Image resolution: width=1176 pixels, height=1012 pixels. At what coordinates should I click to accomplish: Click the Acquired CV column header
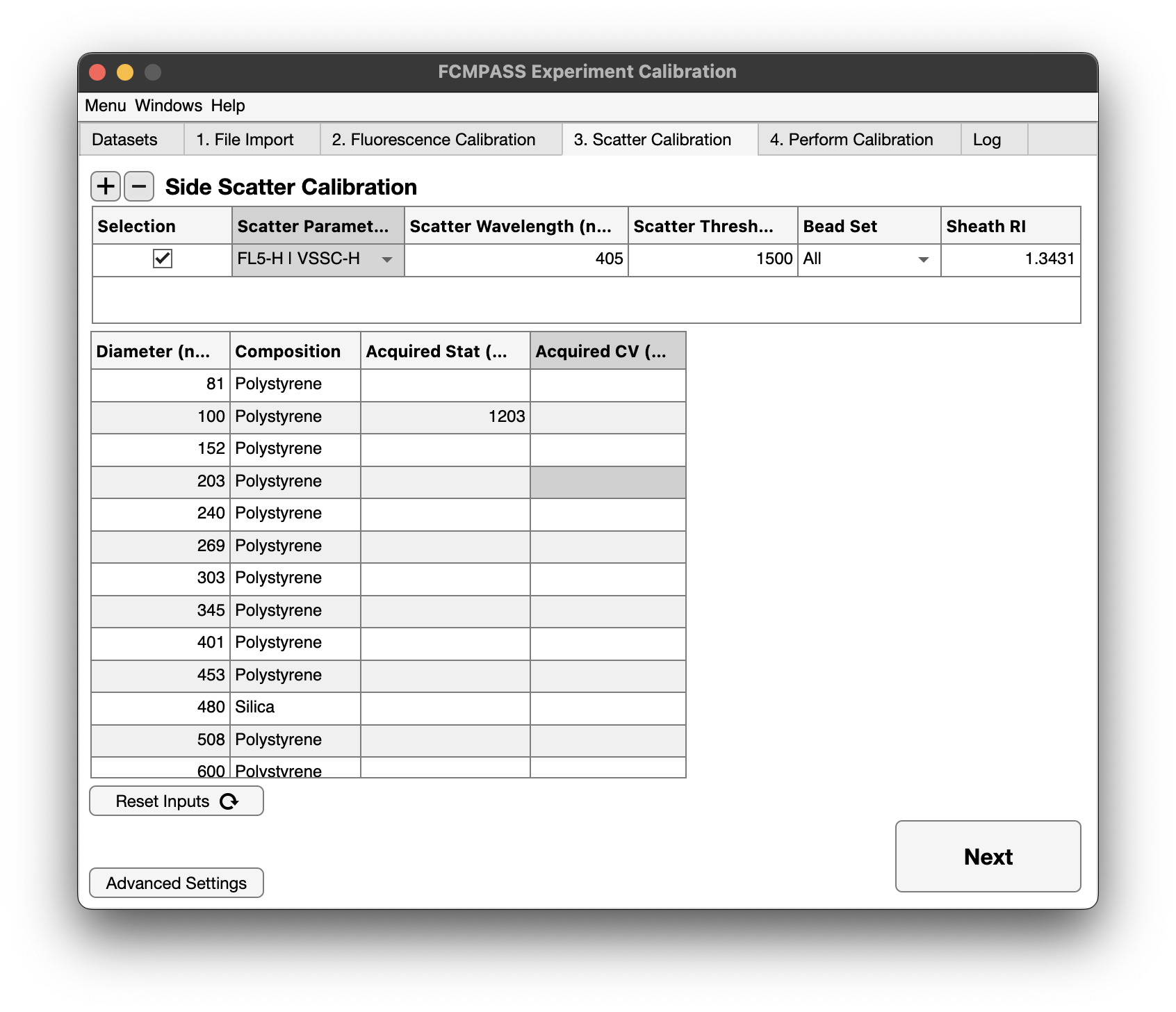coord(607,351)
